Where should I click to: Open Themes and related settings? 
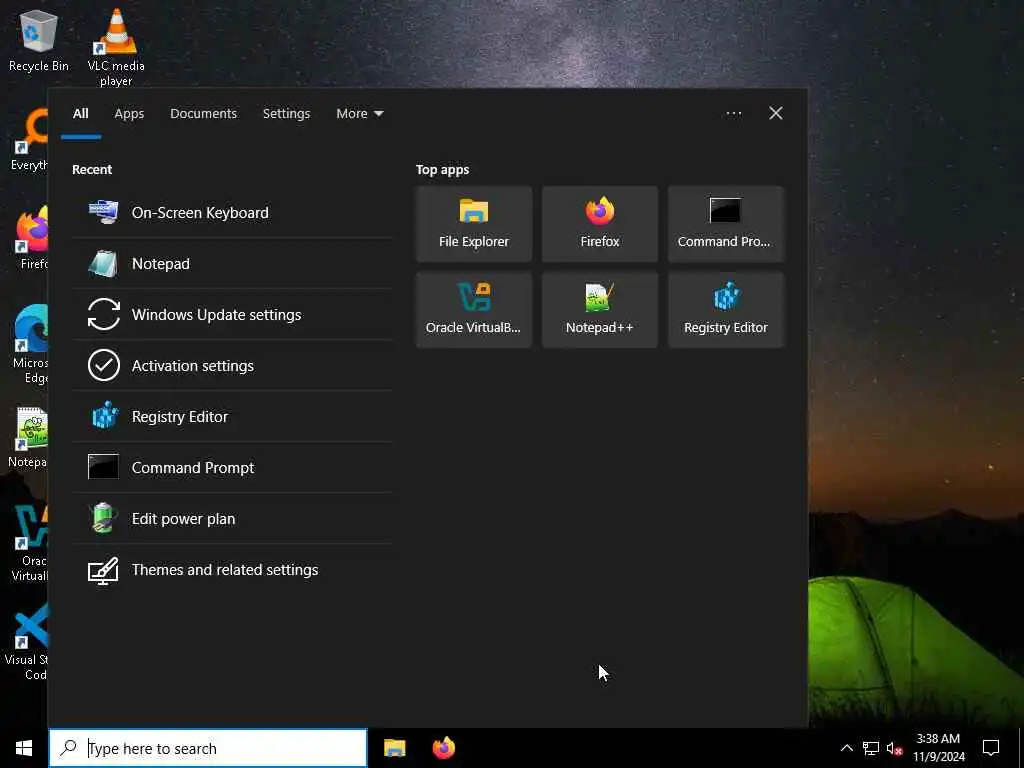tap(232, 569)
